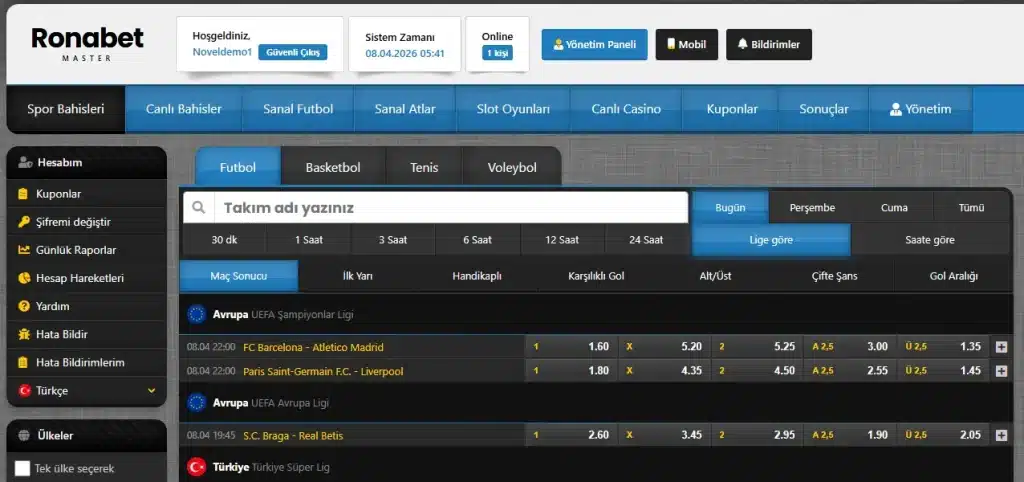Click the Günlük Raporlar chart icon
The image size is (1024, 482).
24,250
